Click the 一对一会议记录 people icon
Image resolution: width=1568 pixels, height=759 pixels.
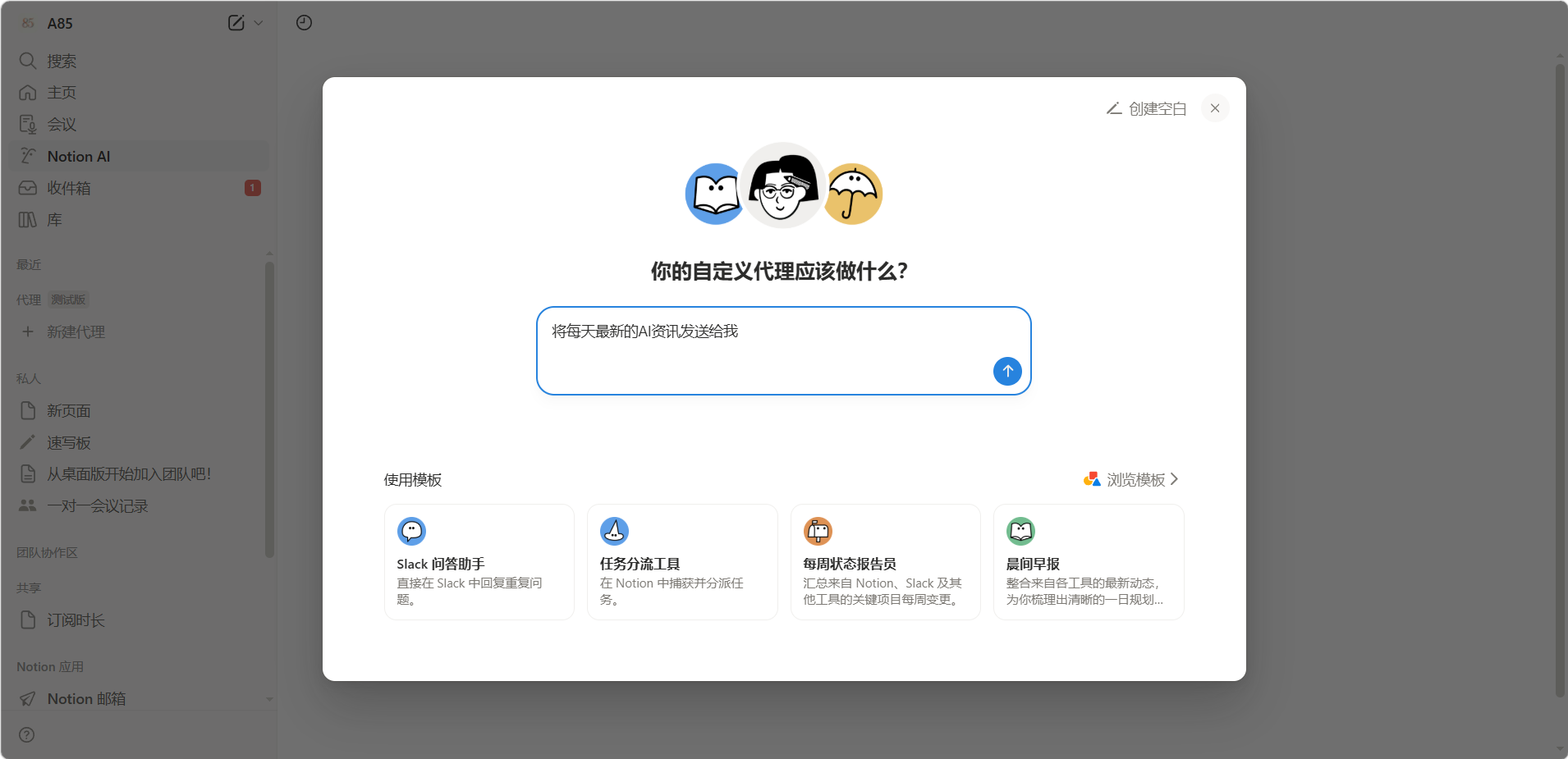pyautogui.click(x=28, y=505)
